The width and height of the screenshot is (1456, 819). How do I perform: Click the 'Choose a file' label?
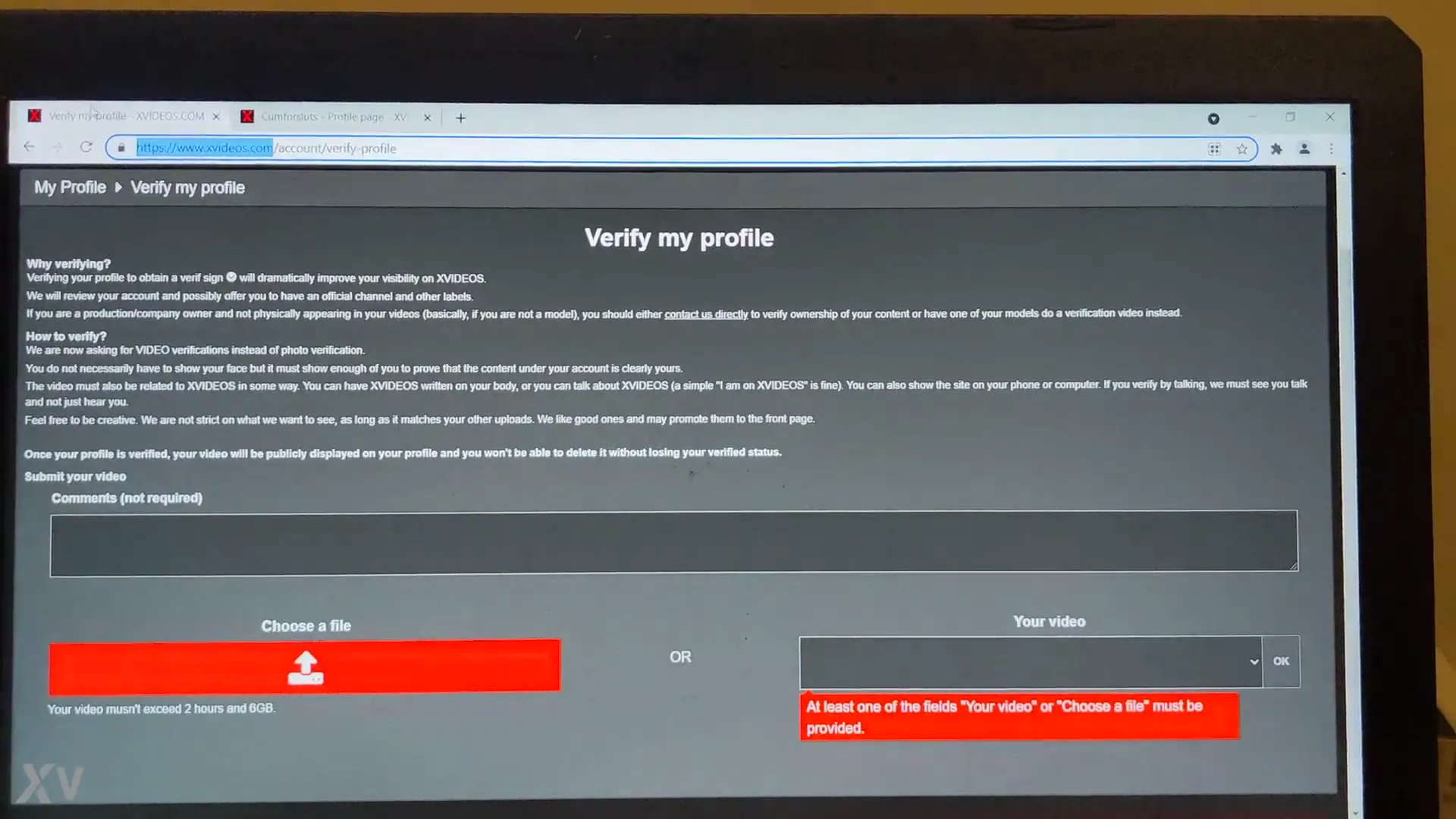pos(306,626)
